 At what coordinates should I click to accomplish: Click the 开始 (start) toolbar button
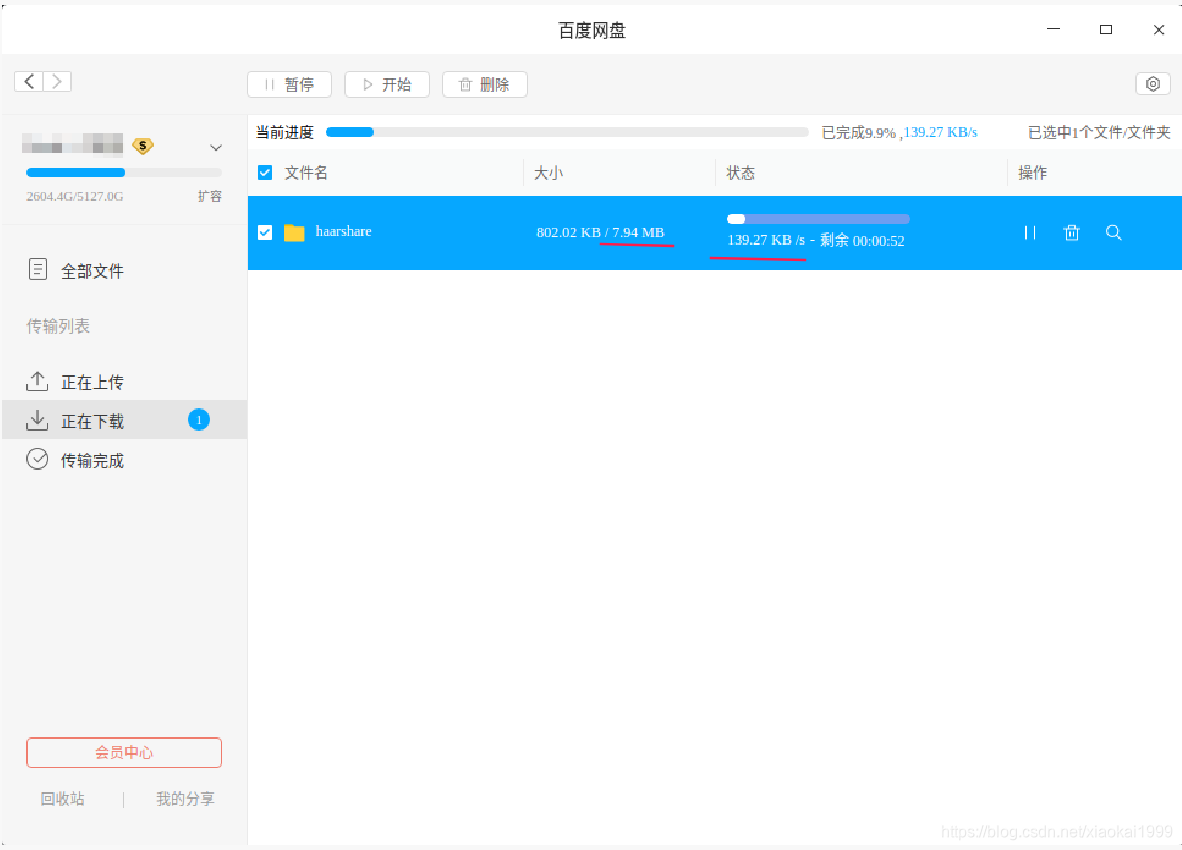point(387,84)
